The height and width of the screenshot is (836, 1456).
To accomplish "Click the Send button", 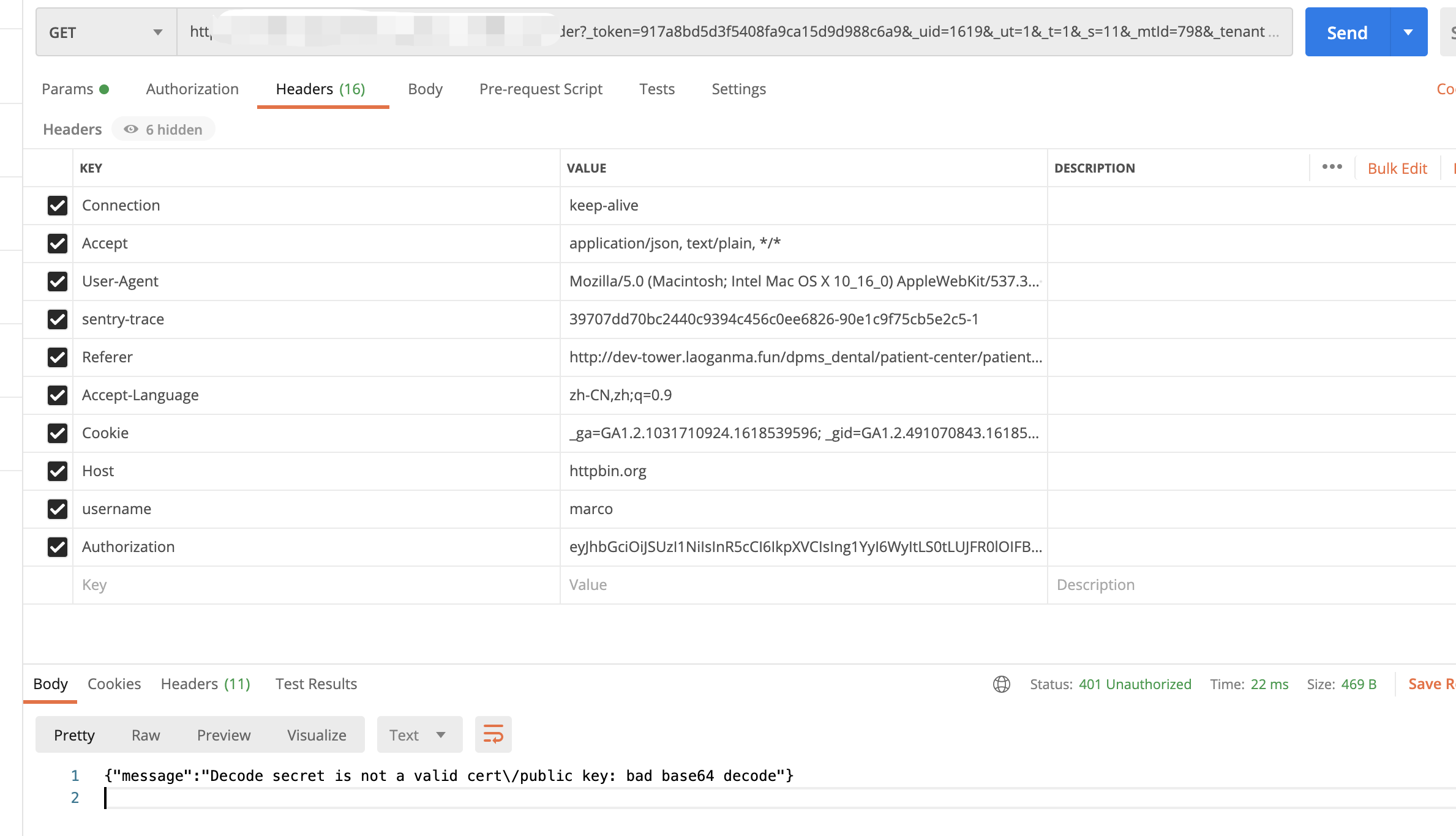I will click(1346, 32).
